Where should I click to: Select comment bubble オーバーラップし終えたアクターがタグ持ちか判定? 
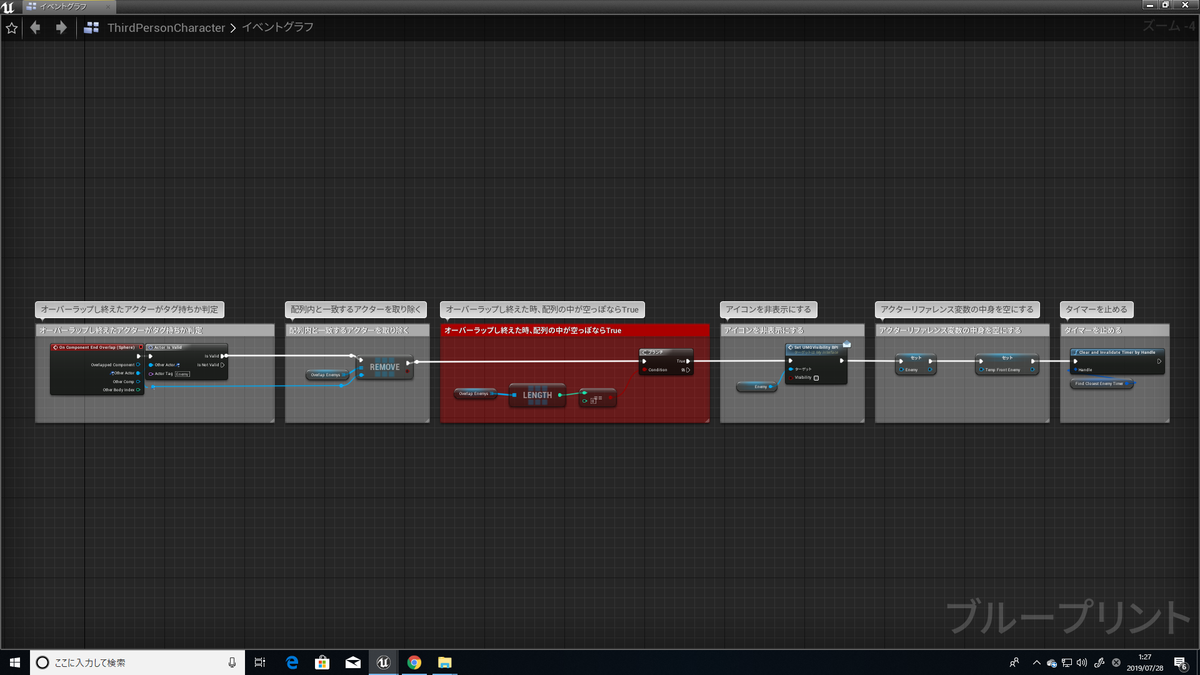[x=129, y=309]
